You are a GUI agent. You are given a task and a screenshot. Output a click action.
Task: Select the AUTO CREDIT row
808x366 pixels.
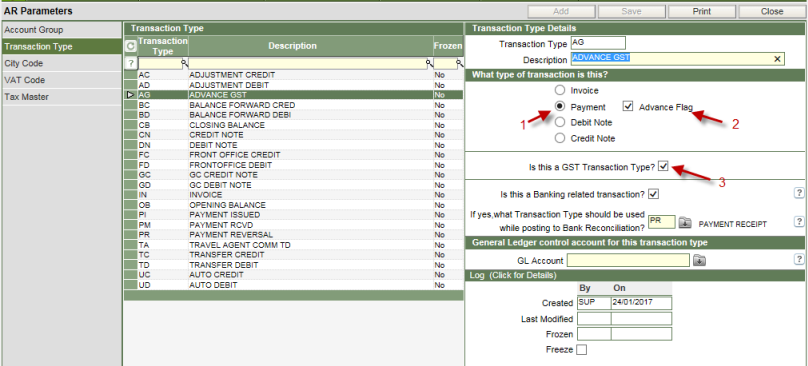[x=294, y=275]
